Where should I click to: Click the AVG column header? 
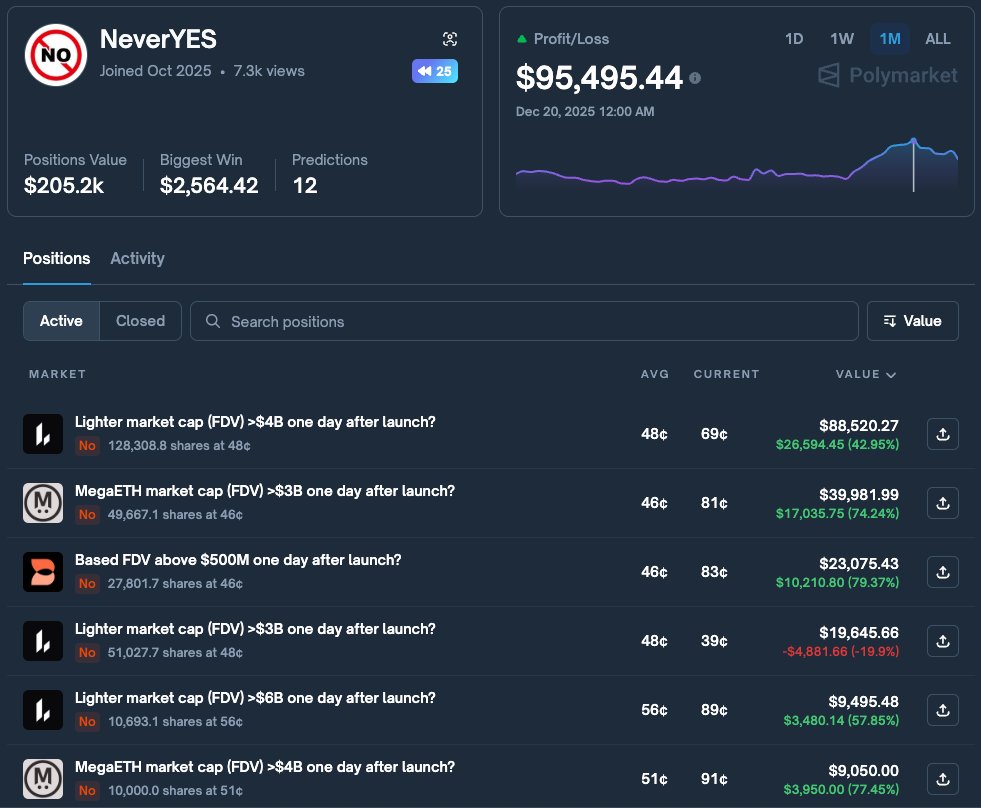tap(654, 374)
